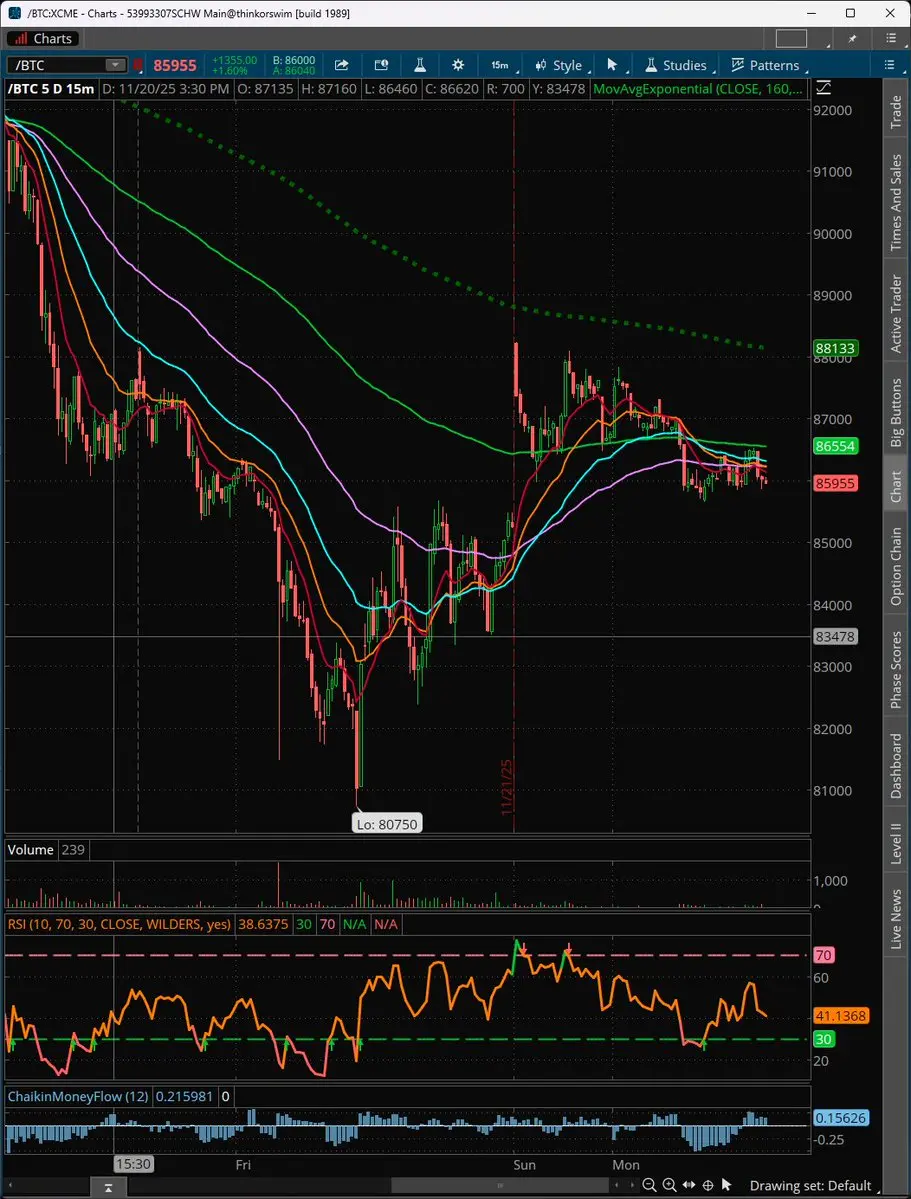Click the RSI 70 overbought level bubble
Image resolution: width=911 pixels, height=1199 pixels.
point(823,955)
